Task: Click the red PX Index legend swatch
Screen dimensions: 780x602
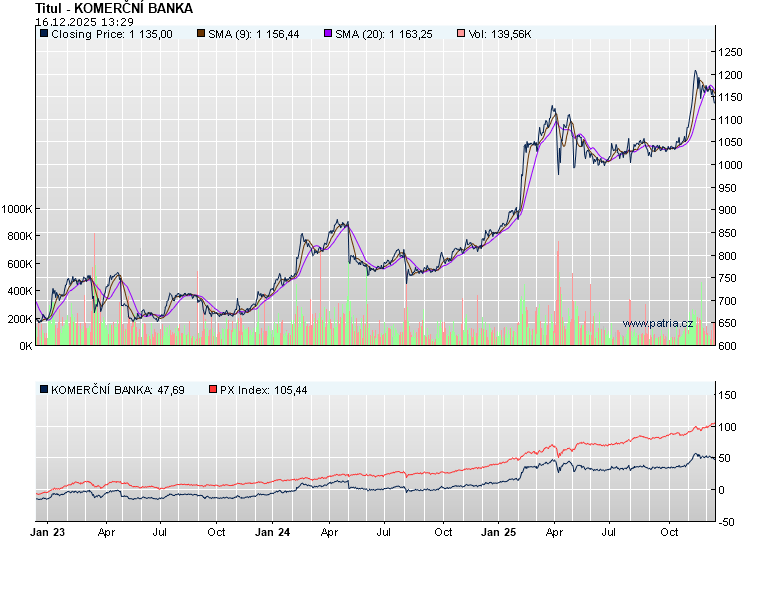Action: [x=212, y=389]
